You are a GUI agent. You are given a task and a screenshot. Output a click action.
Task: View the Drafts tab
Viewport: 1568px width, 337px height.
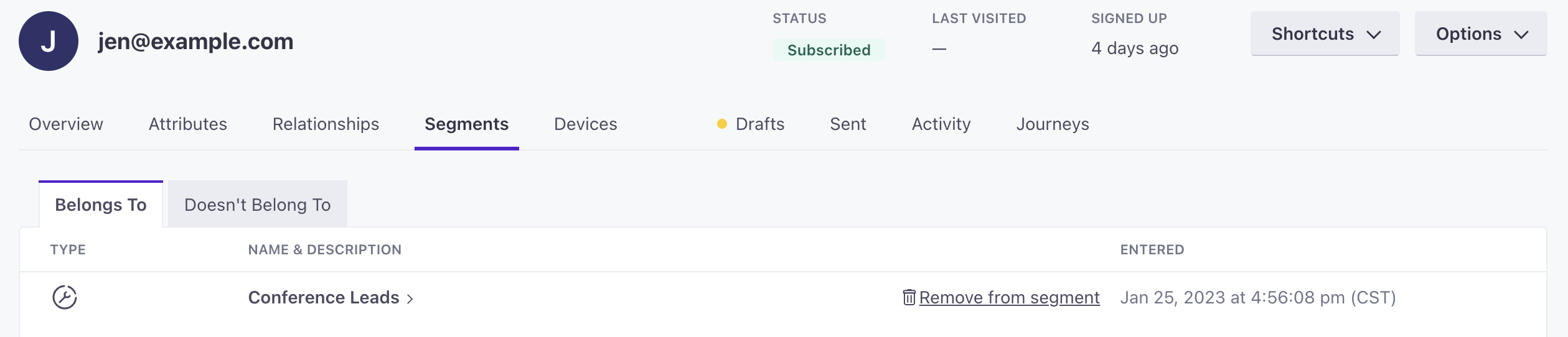760,124
